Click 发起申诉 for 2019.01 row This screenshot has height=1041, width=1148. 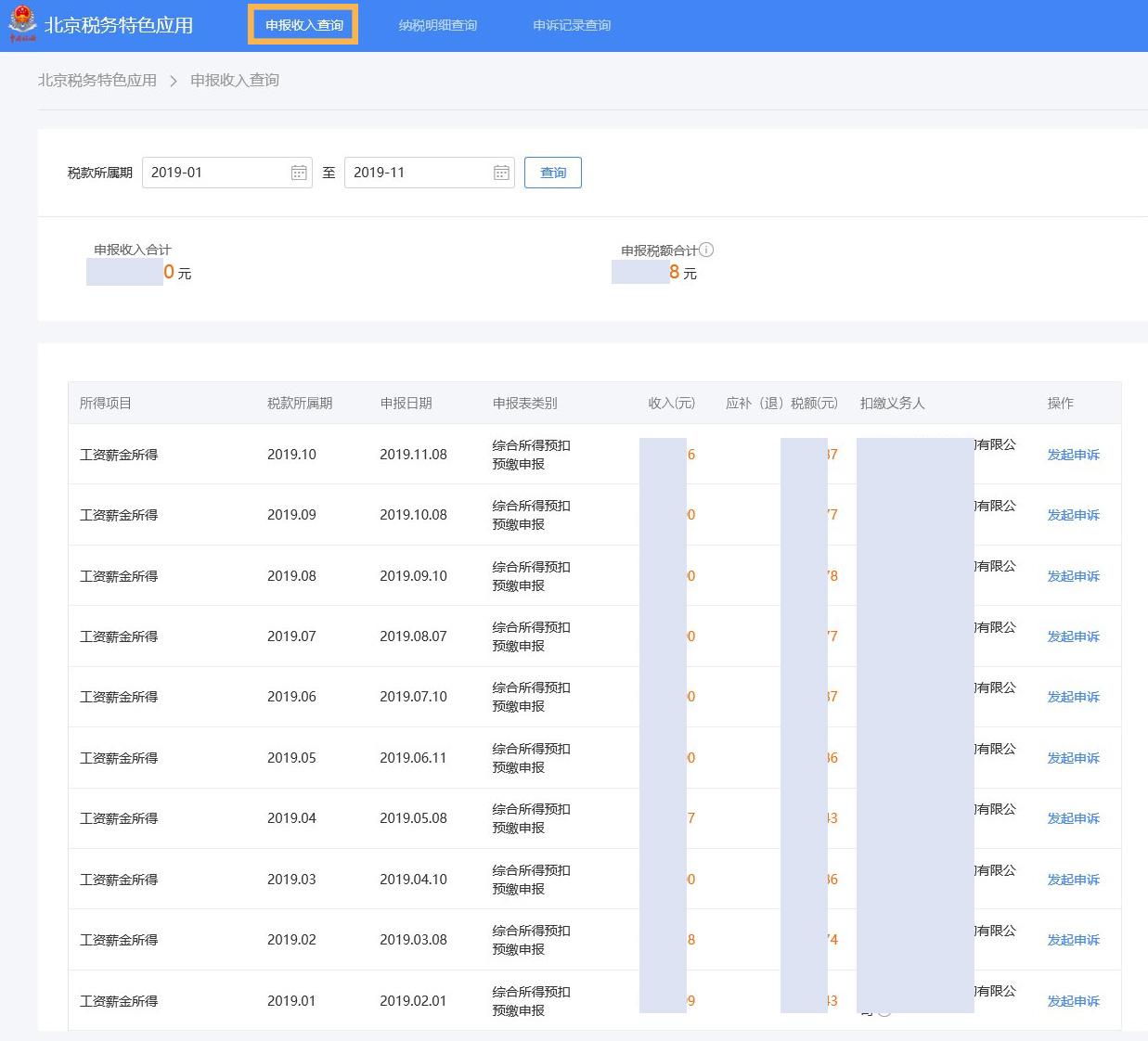pyautogui.click(x=1073, y=1001)
